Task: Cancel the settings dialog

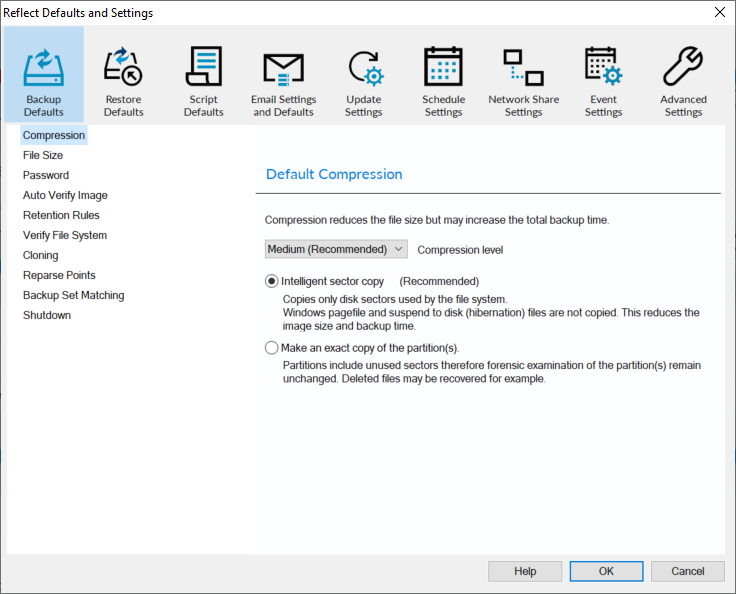Action: pyautogui.click(x=687, y=571)
